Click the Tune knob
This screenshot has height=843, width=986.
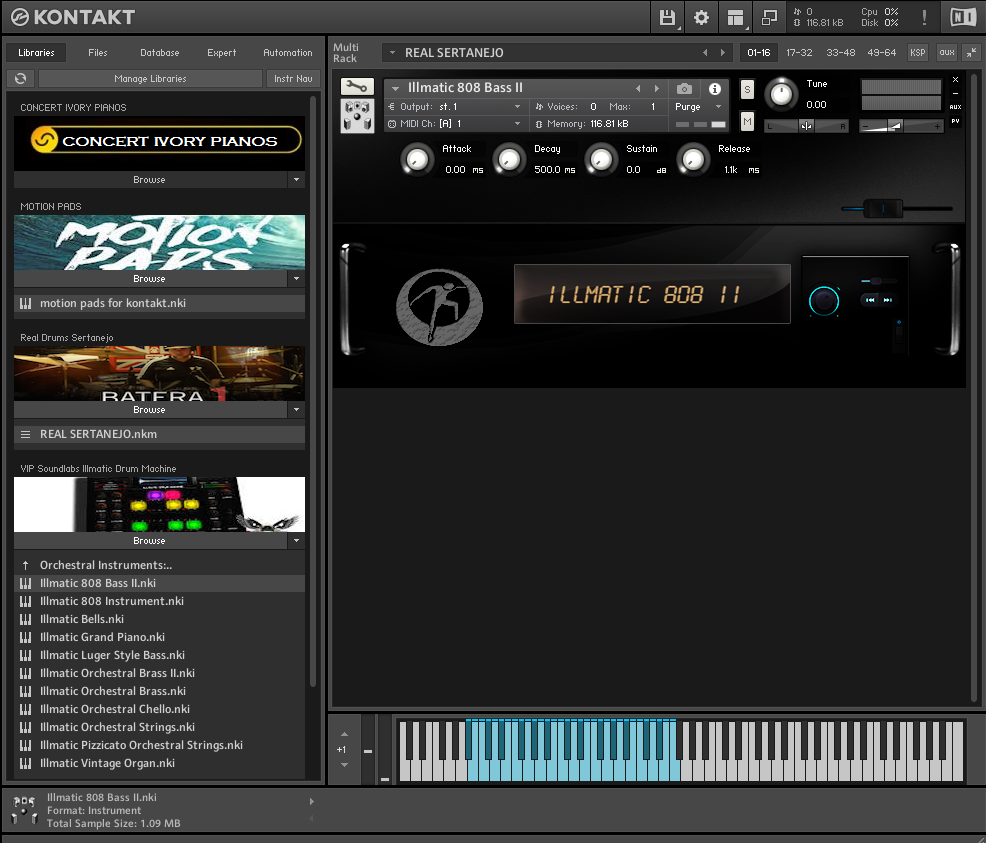781,94
